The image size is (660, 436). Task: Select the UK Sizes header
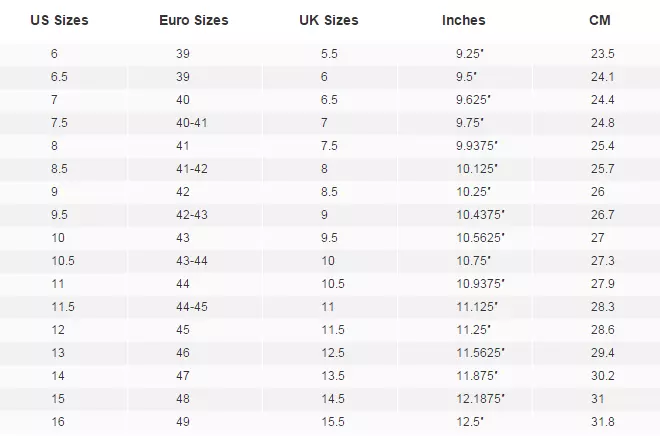pos(329,20)
